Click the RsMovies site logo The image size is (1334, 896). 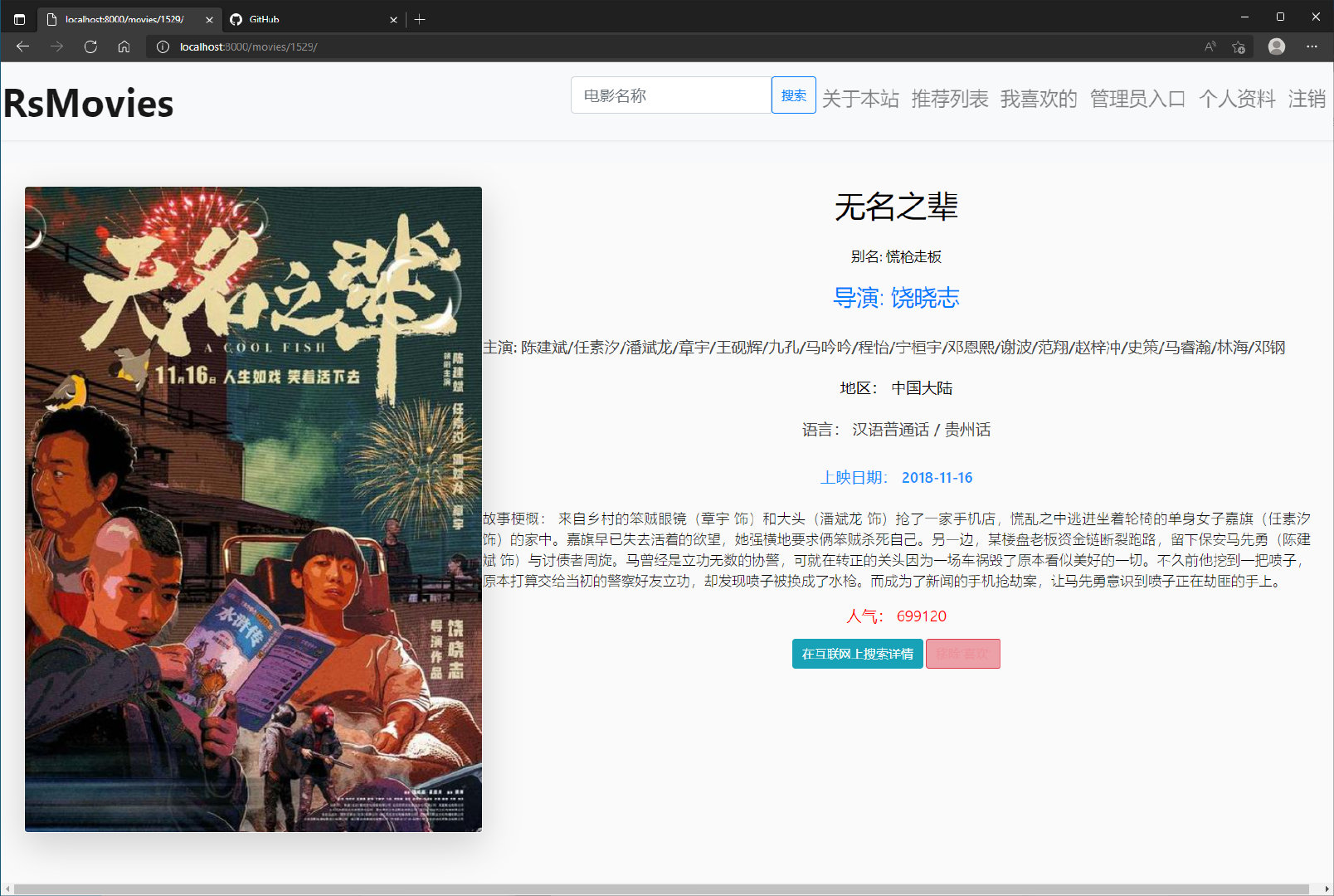click(89, 104)
